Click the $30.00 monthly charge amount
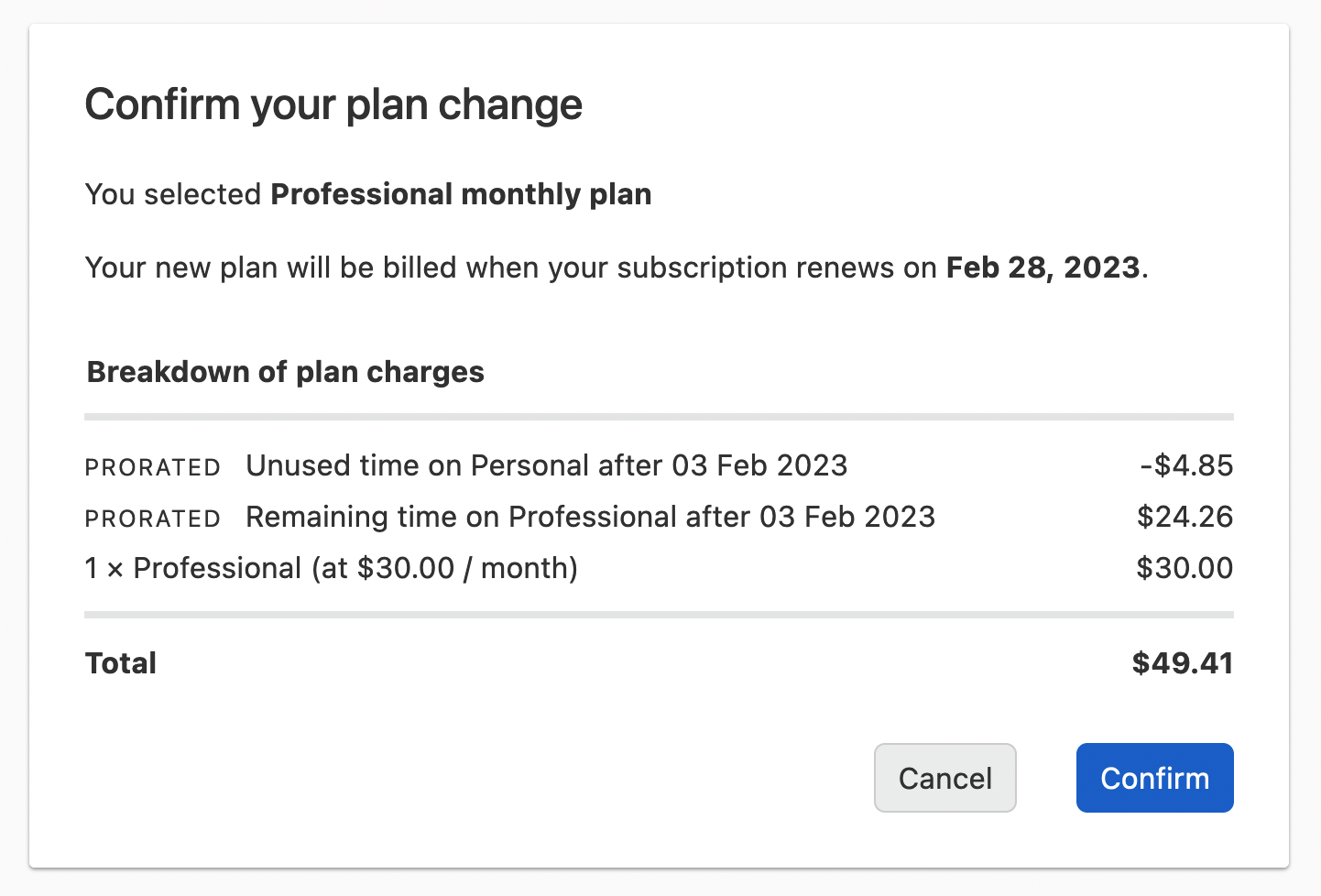1321x896 pixels. click(x=1185, y=568)
